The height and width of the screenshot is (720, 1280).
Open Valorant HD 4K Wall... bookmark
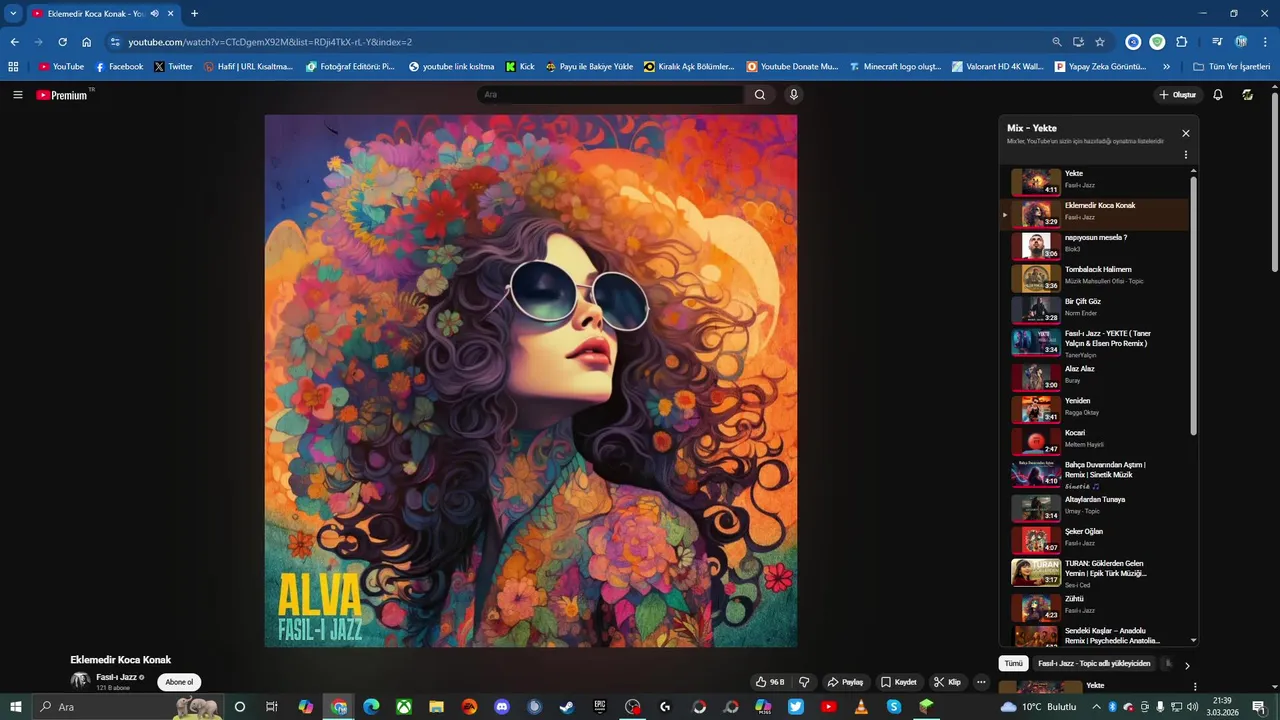(x=998, y=67)
